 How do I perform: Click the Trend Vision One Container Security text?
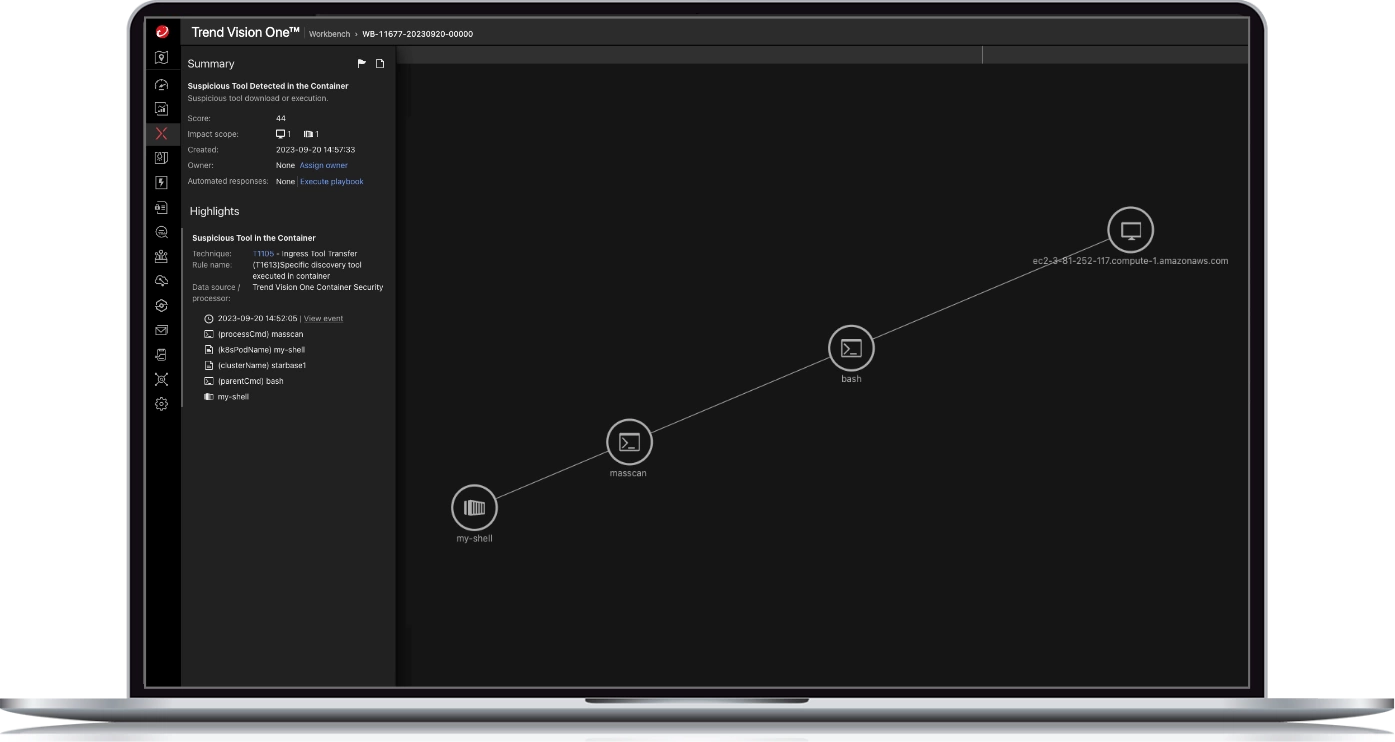pos(318,287)
